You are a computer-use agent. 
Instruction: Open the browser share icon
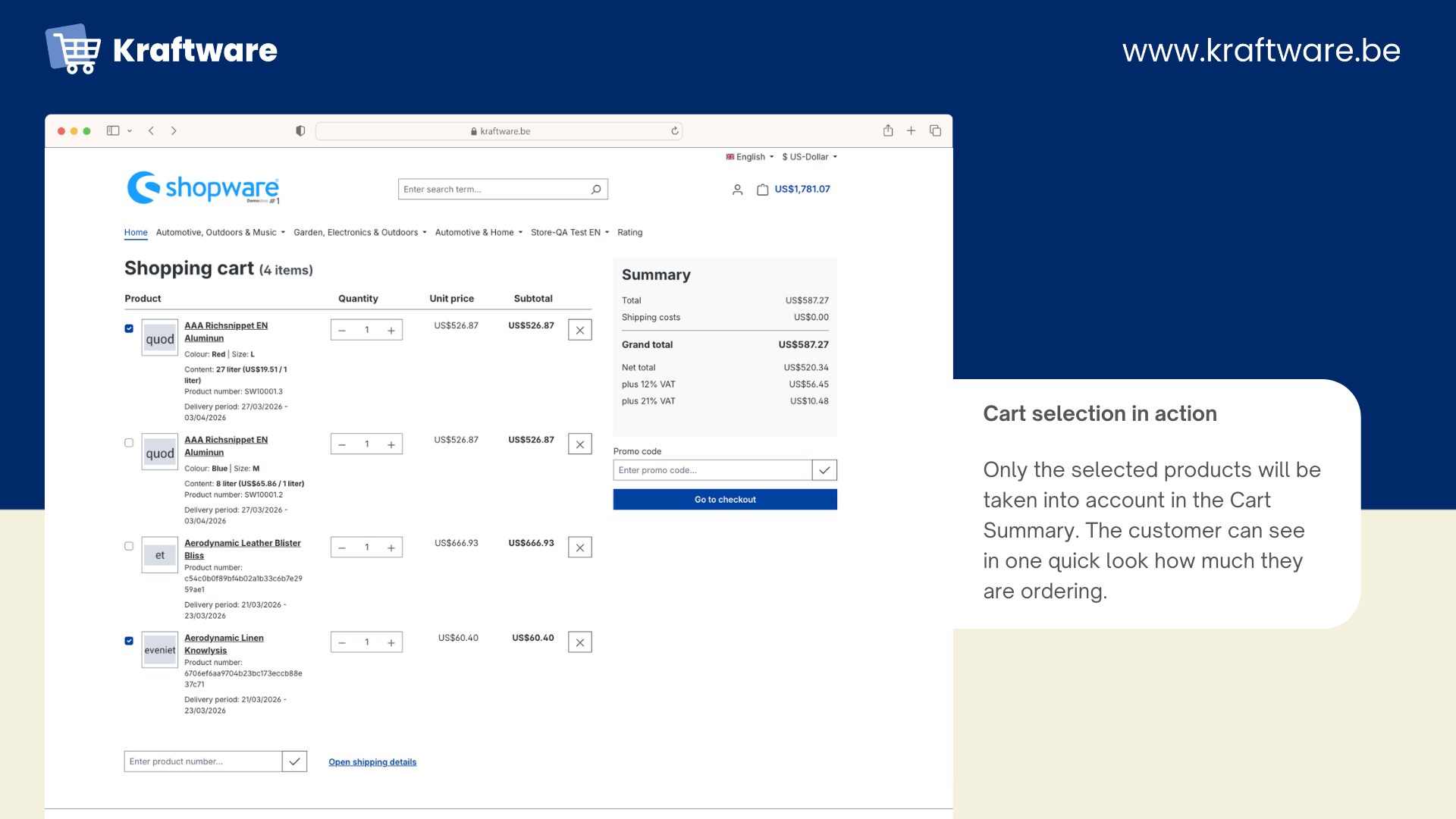tap(888, 130)
